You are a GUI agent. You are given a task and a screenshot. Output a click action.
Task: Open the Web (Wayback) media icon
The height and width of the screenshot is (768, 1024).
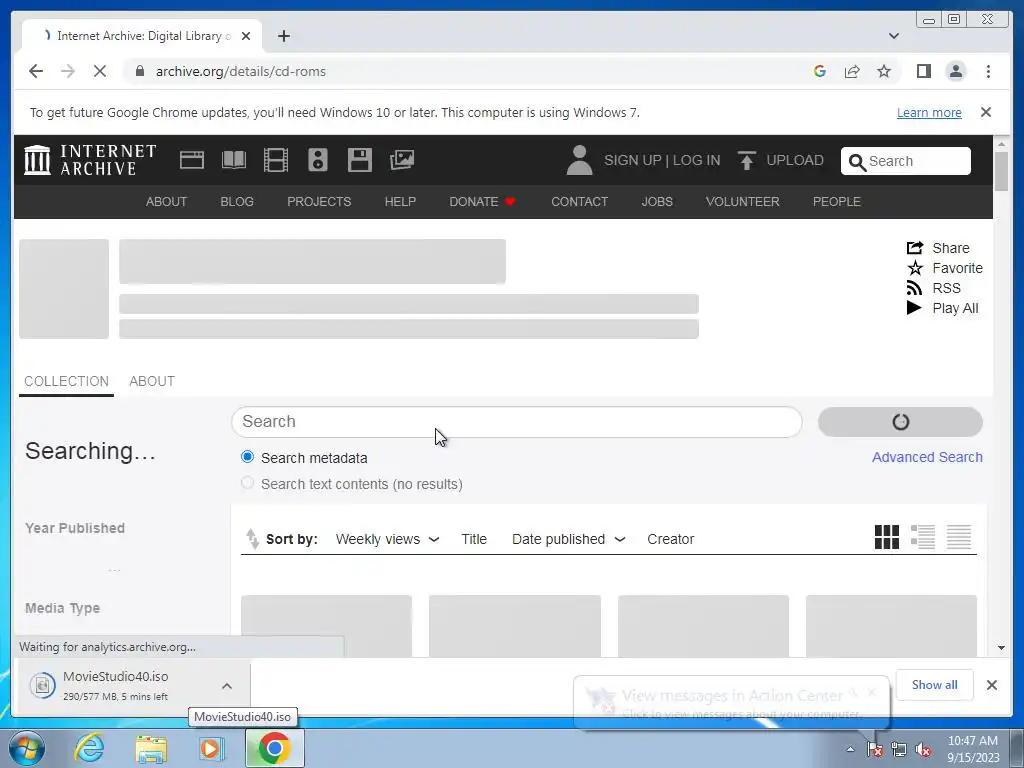(x=192, y=160)
